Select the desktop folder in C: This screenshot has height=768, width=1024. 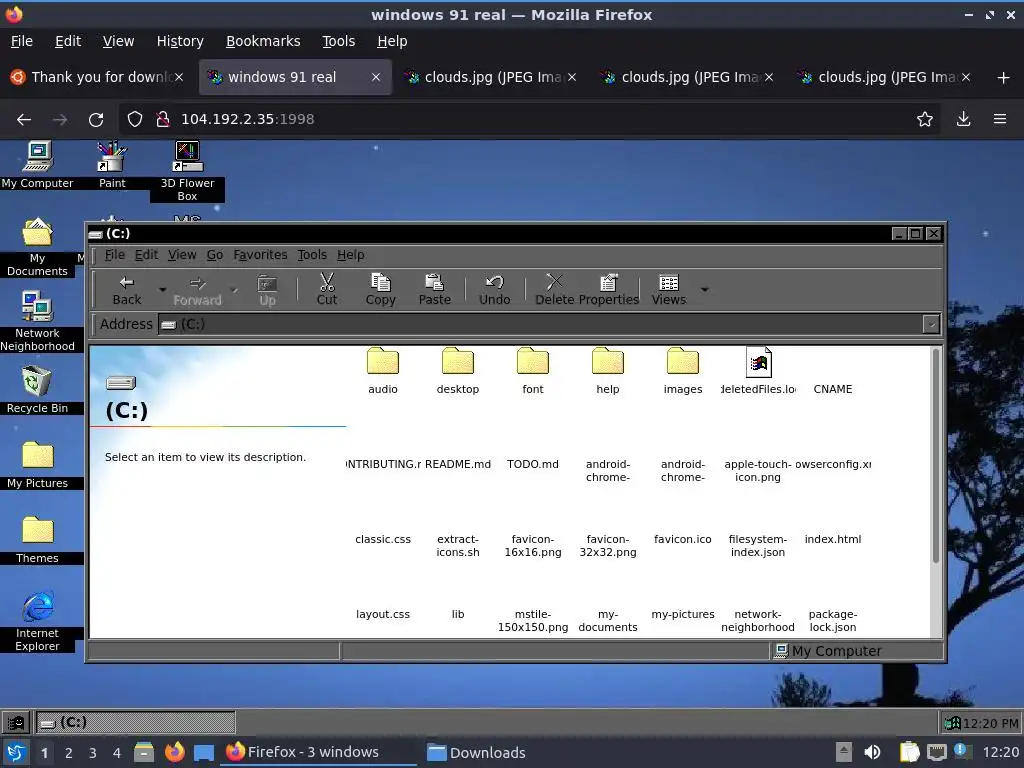click(x=458, y=371)
